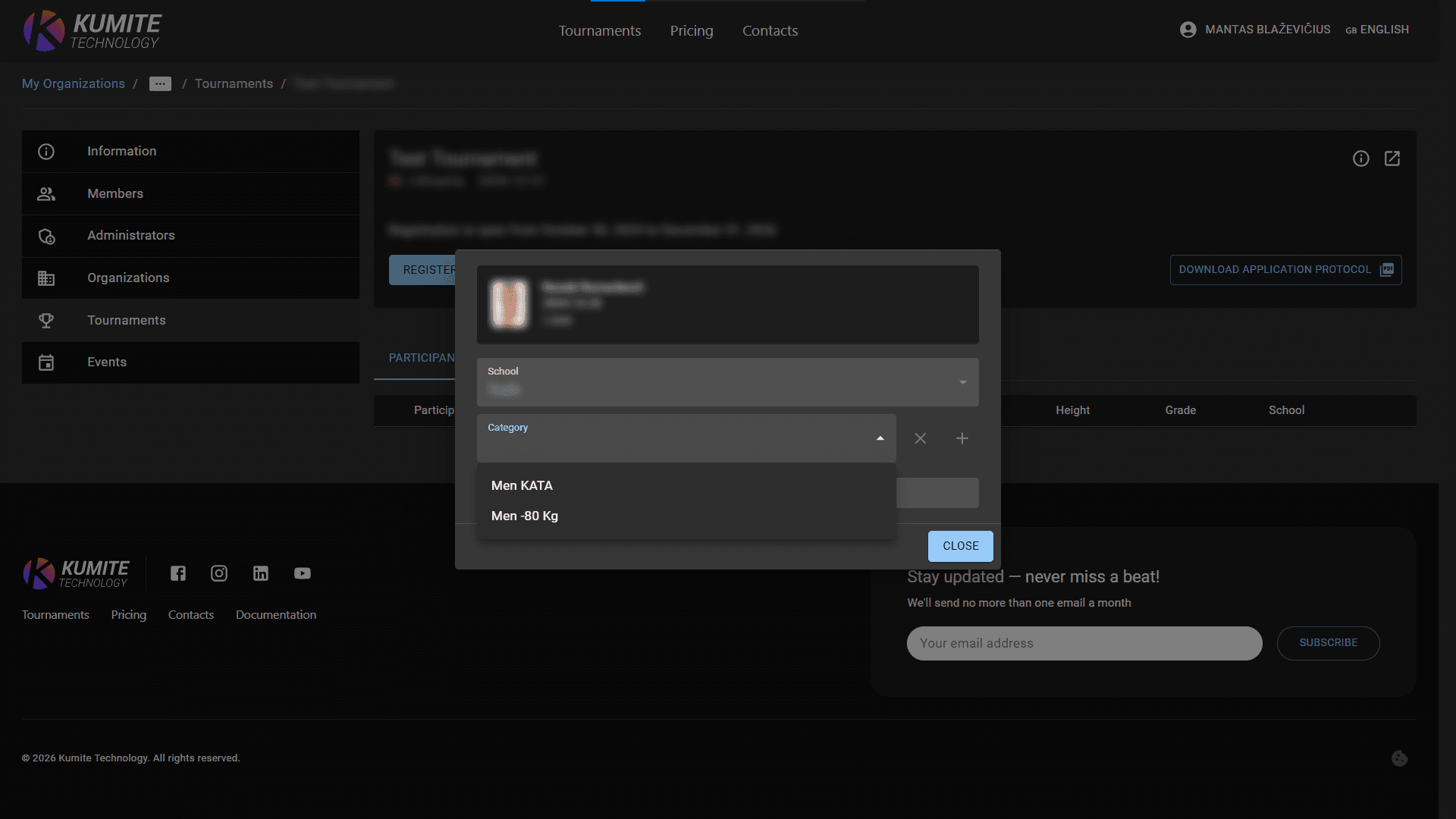Select the Tournaments trophy icon
This screenshot has width=1456, height=819.
(46, 320)
